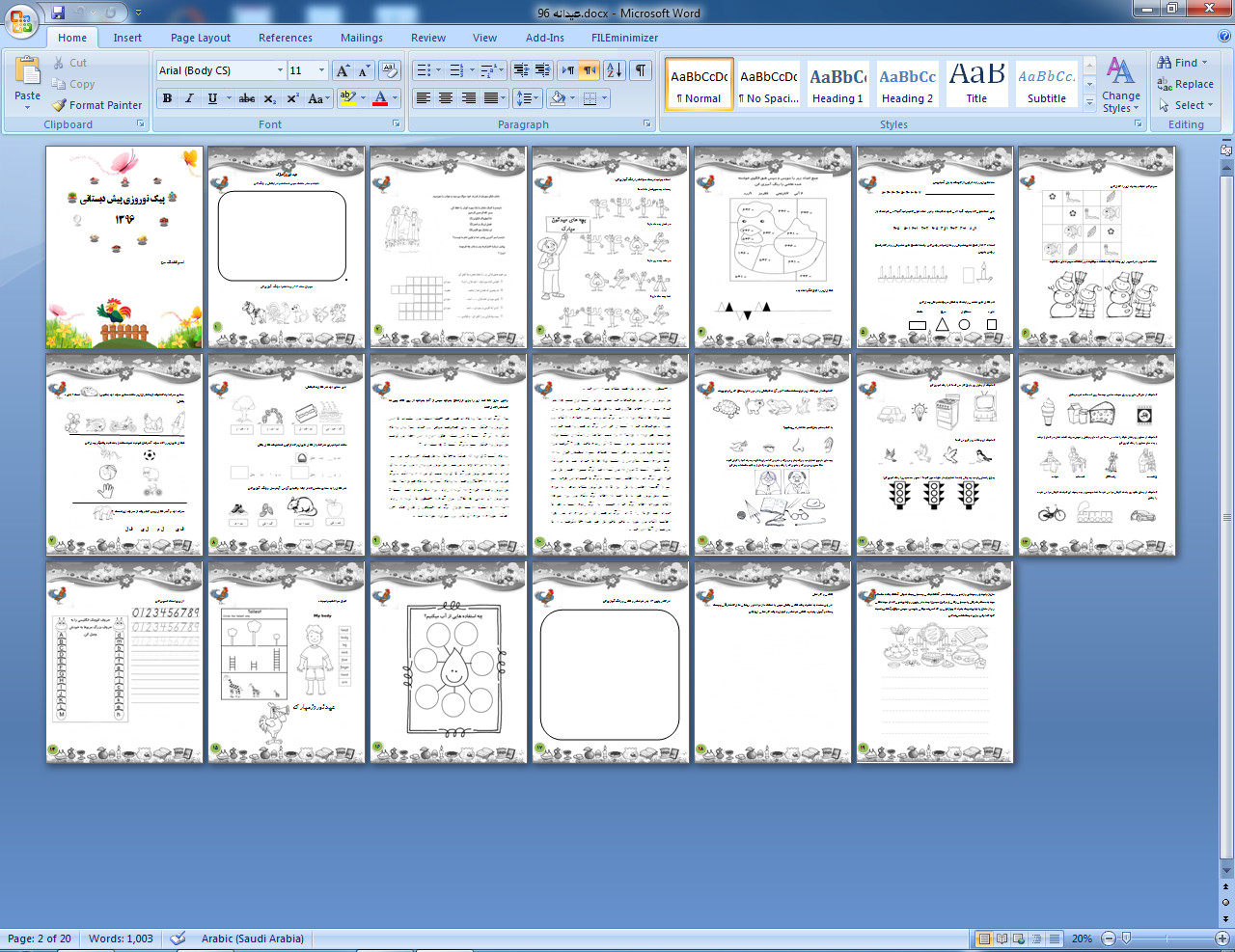The image size is (1235, 952).
Task: Expand the Styles gallery More arrow
Action: pyautogui.click(x=1089, y=101)
